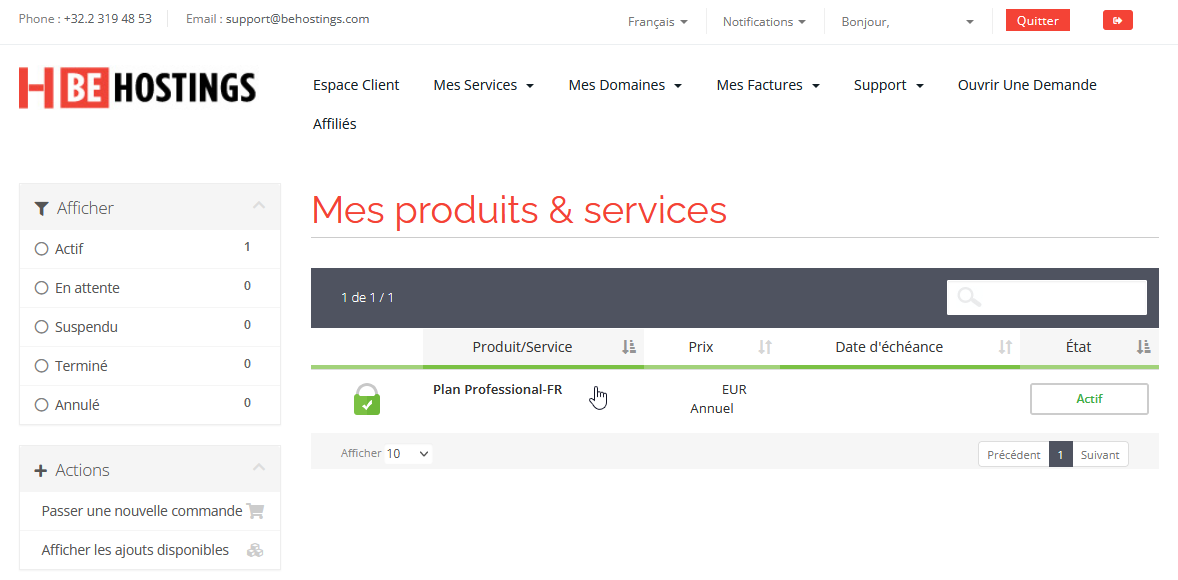Click the Mes produits & services heading
The height and width of the screenshot is (580, 1178).
click(519, 210)
